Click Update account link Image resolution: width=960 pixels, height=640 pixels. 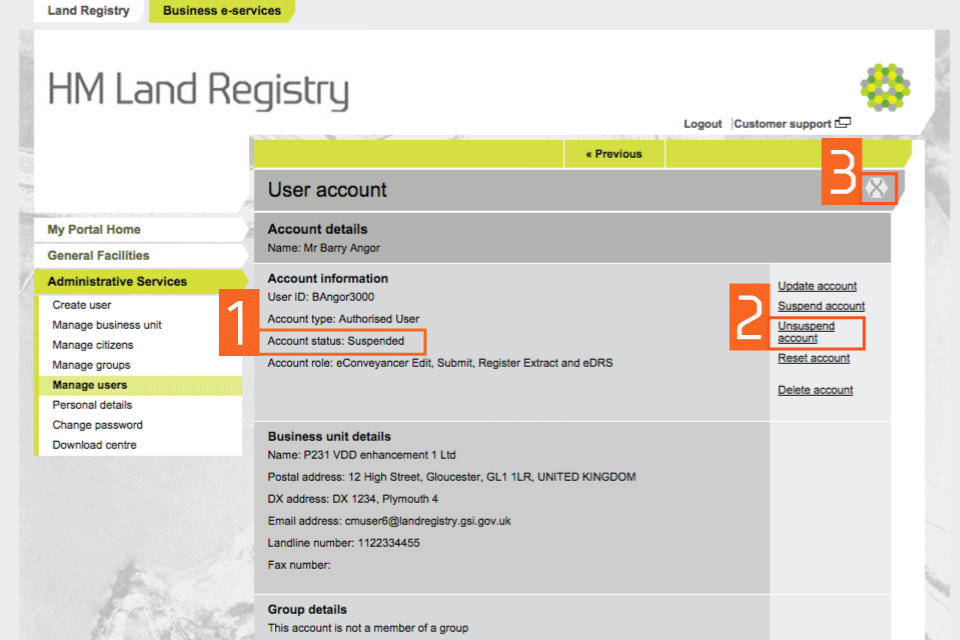[x=817, y=286]
